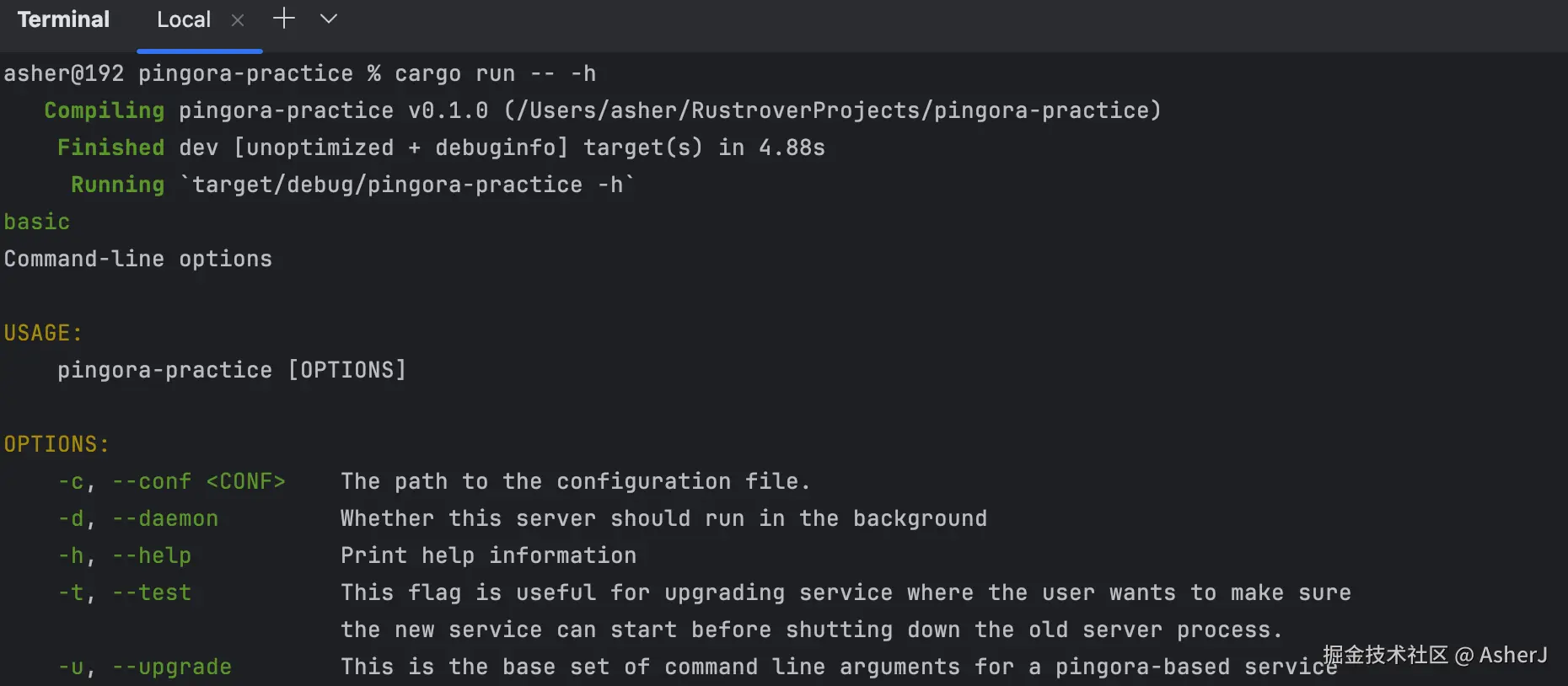Image resolution: width=1568 pixels, height=686 pixels.
Task: Click the 'USAGE:' heading
Action: tap(43, 333)
